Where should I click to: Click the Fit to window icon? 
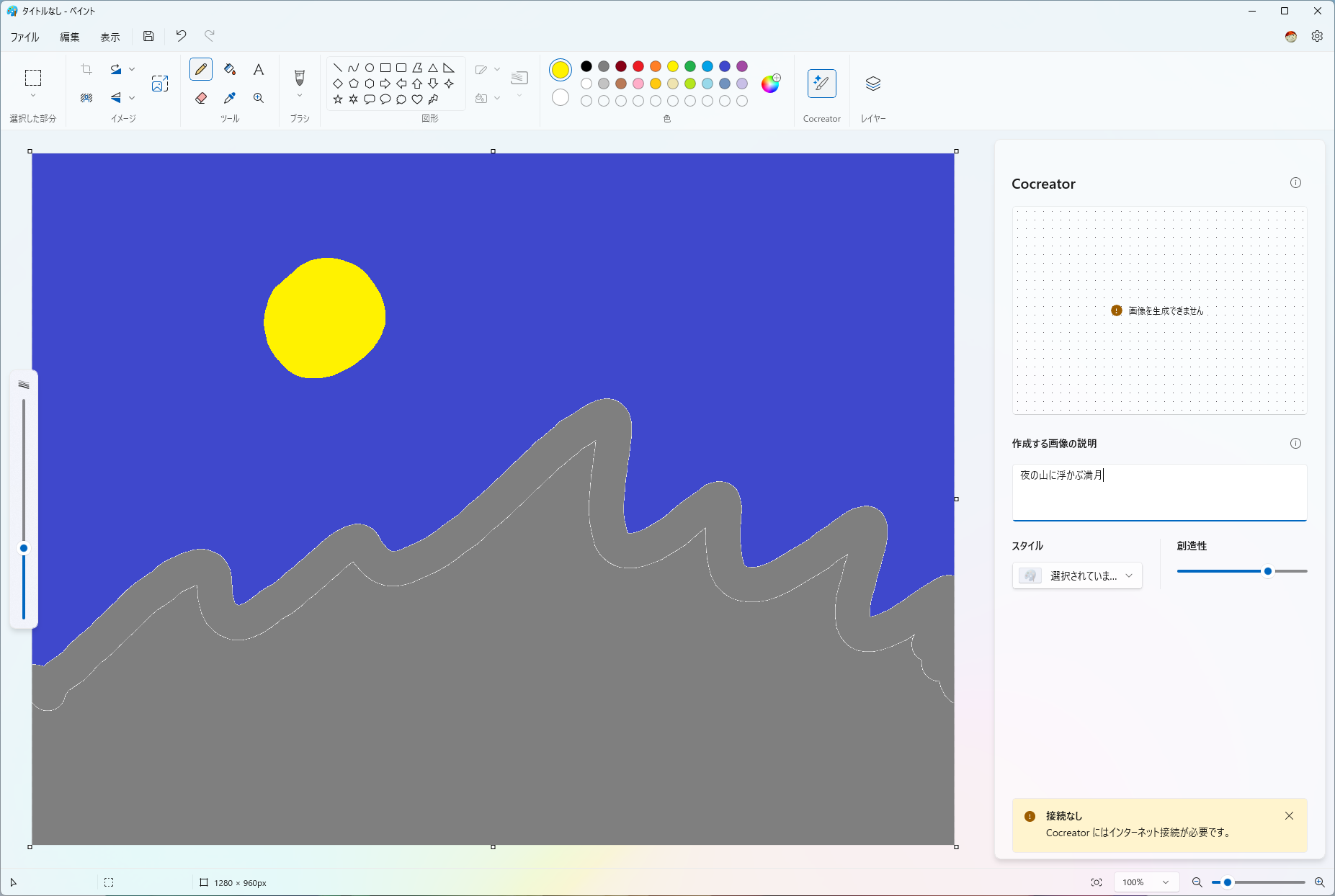pyautogui.click(x=1097, y=882)
